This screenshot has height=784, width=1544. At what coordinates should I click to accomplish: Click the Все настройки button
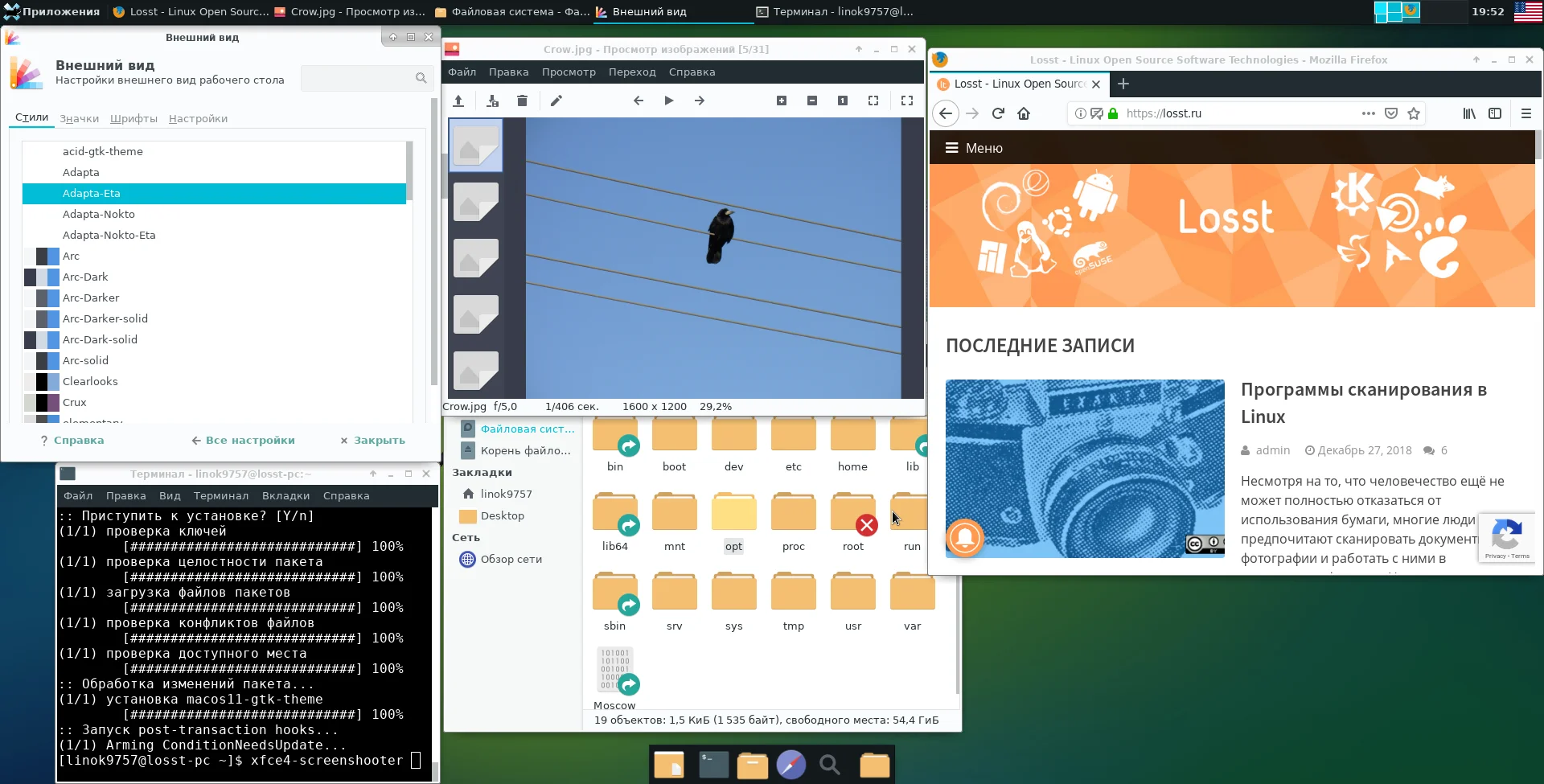coord(243,440)
